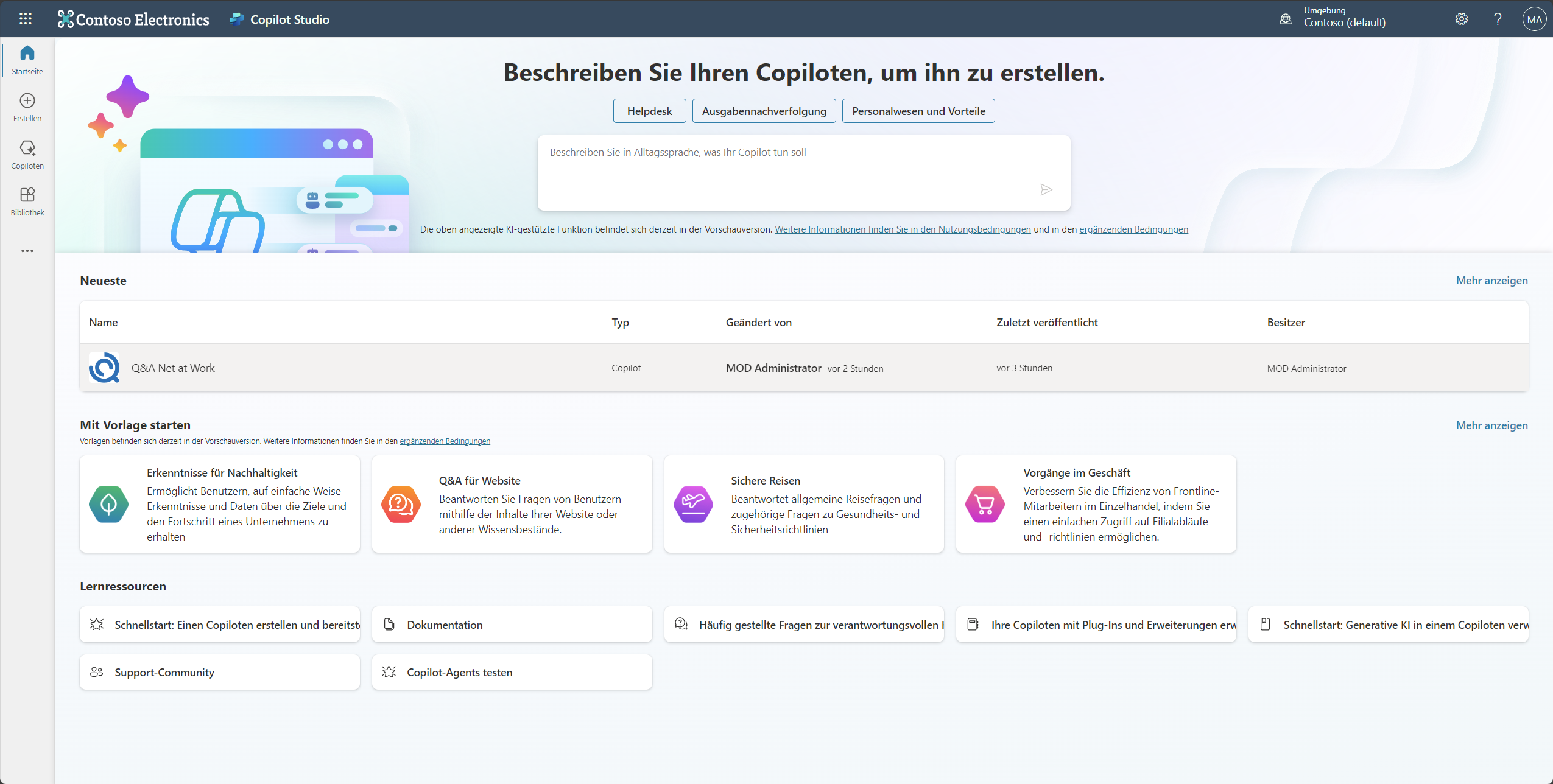Open the Copilot-Agents testen resource text
The image size is (1553, 784).
459,673
